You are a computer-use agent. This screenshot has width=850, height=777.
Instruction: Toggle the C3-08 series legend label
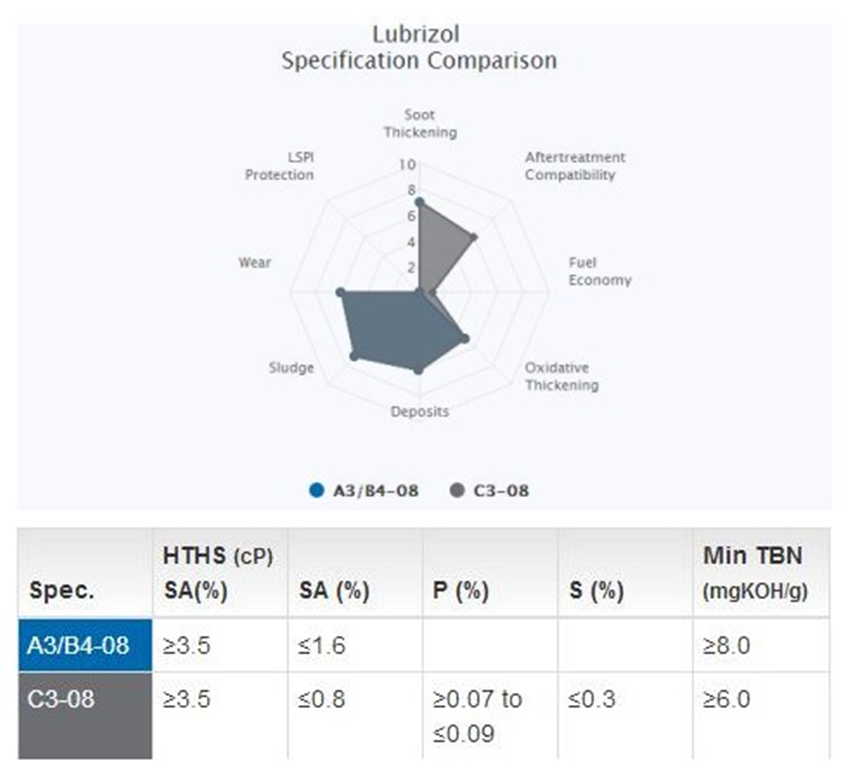click(x=500, y=490)
